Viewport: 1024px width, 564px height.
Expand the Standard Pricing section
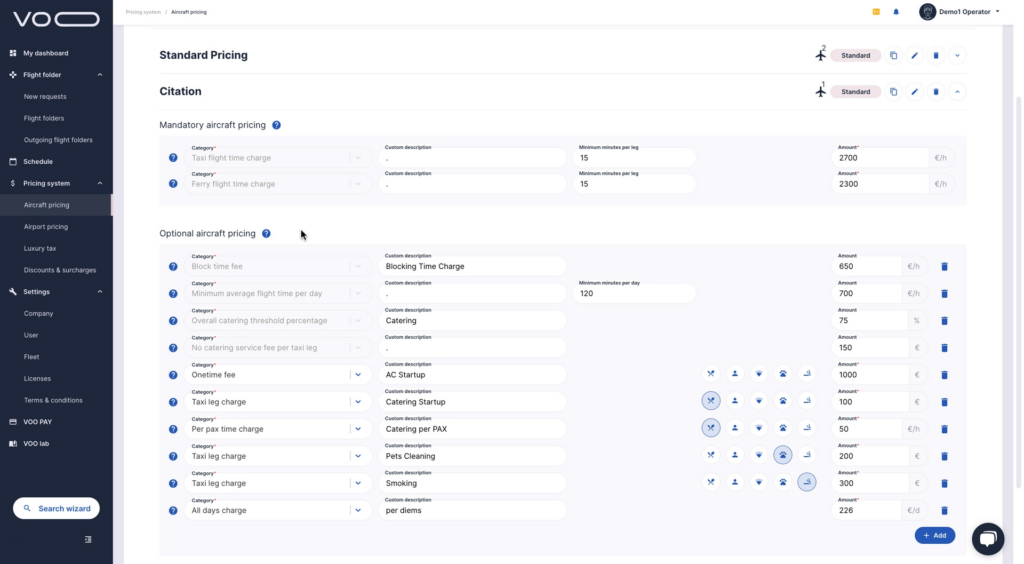[x=957, y=56]
